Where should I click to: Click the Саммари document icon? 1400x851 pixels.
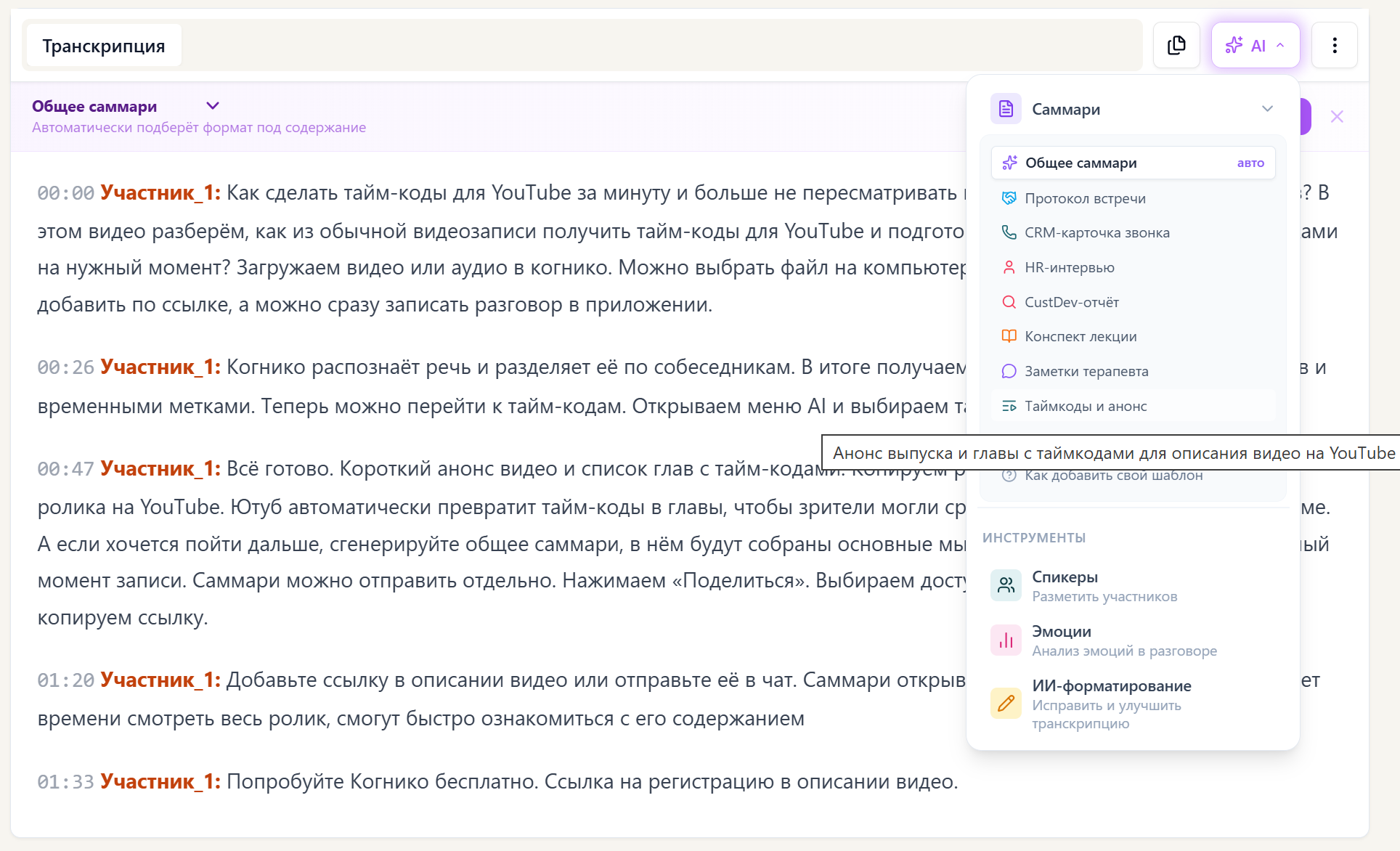tap(1006, 109)
